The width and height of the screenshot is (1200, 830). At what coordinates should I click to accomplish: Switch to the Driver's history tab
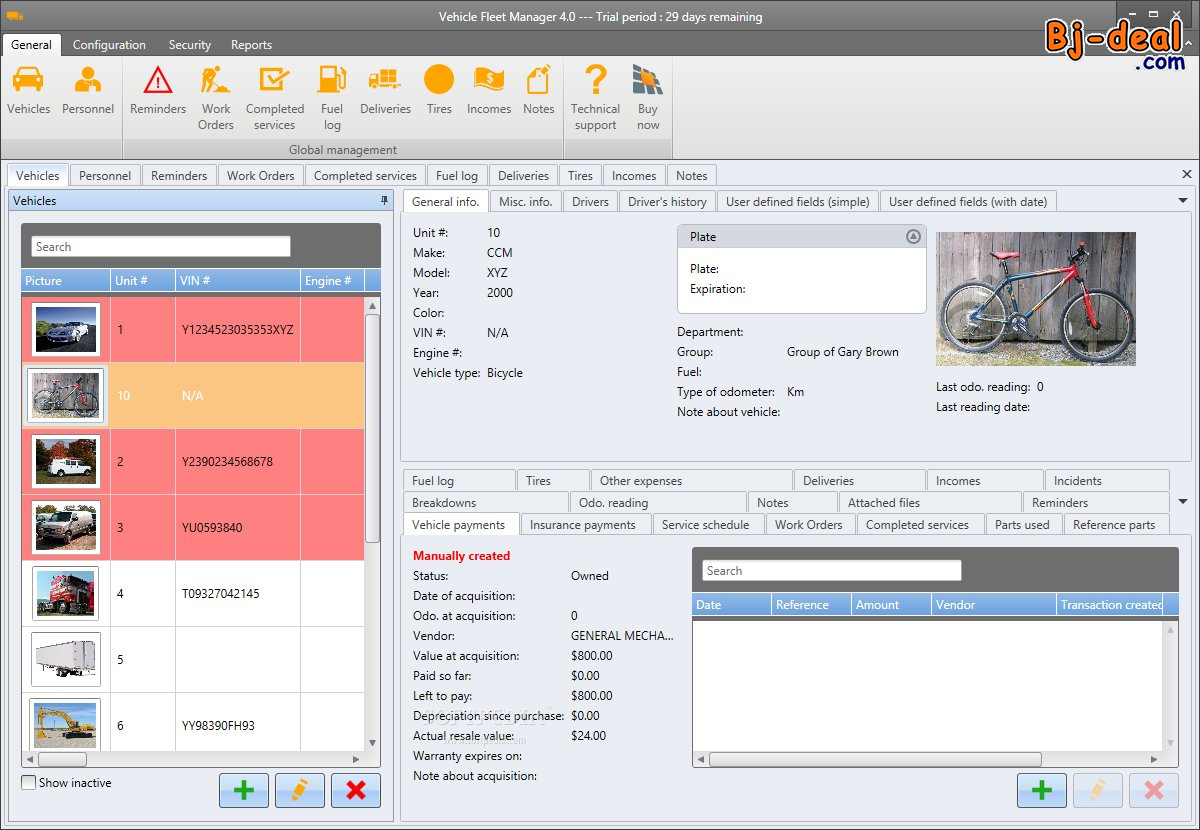[x=666, y=200]
